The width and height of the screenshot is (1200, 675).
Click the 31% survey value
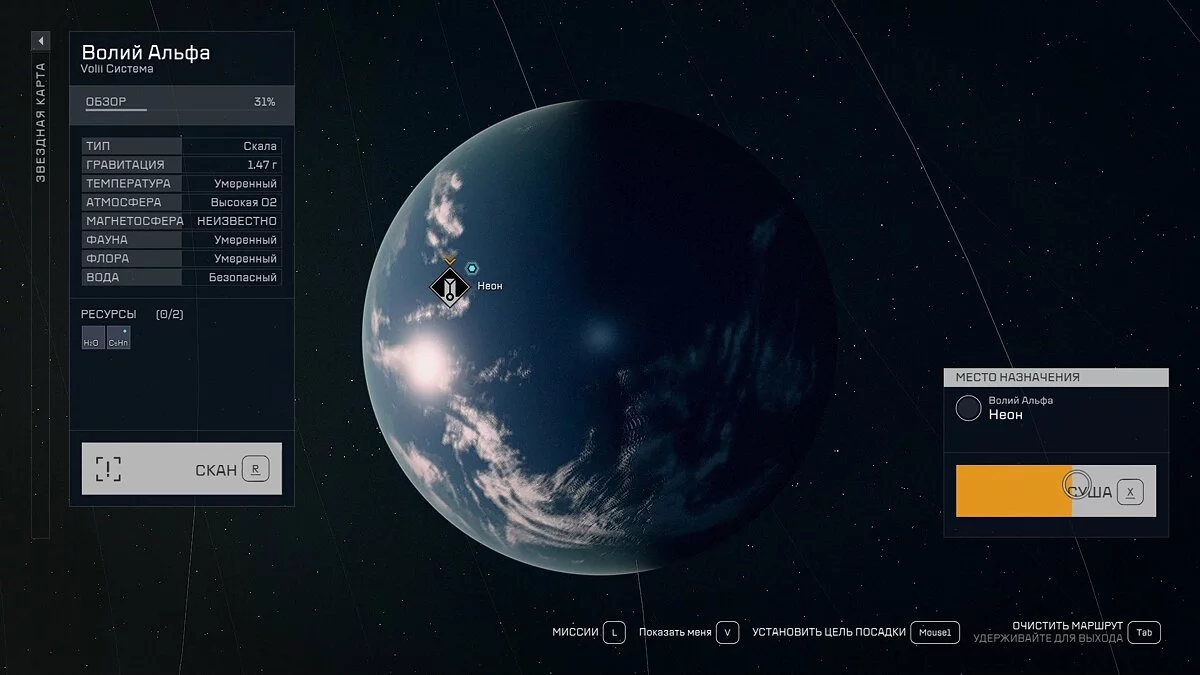click(x=264, y=102)
